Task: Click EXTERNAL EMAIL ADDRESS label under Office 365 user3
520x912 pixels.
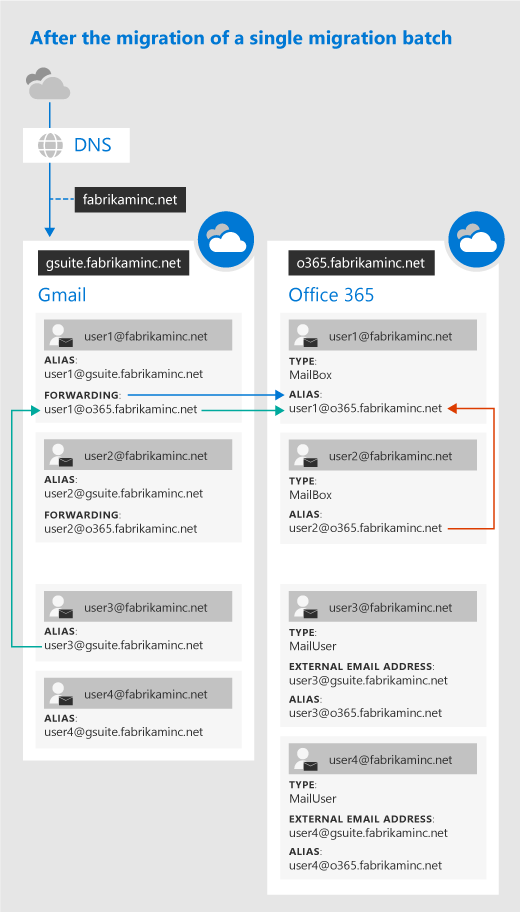Action: (x=362, y=667)
